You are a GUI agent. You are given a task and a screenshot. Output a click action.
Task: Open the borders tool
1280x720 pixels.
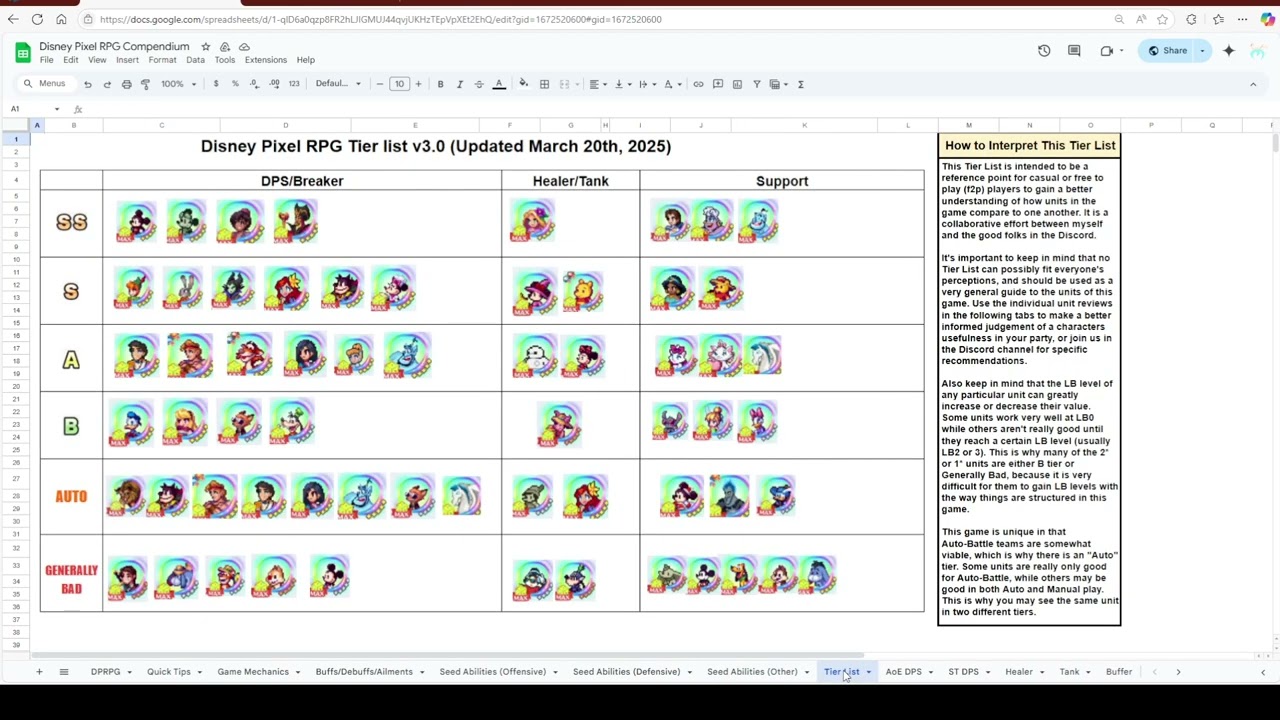[544, 84]
